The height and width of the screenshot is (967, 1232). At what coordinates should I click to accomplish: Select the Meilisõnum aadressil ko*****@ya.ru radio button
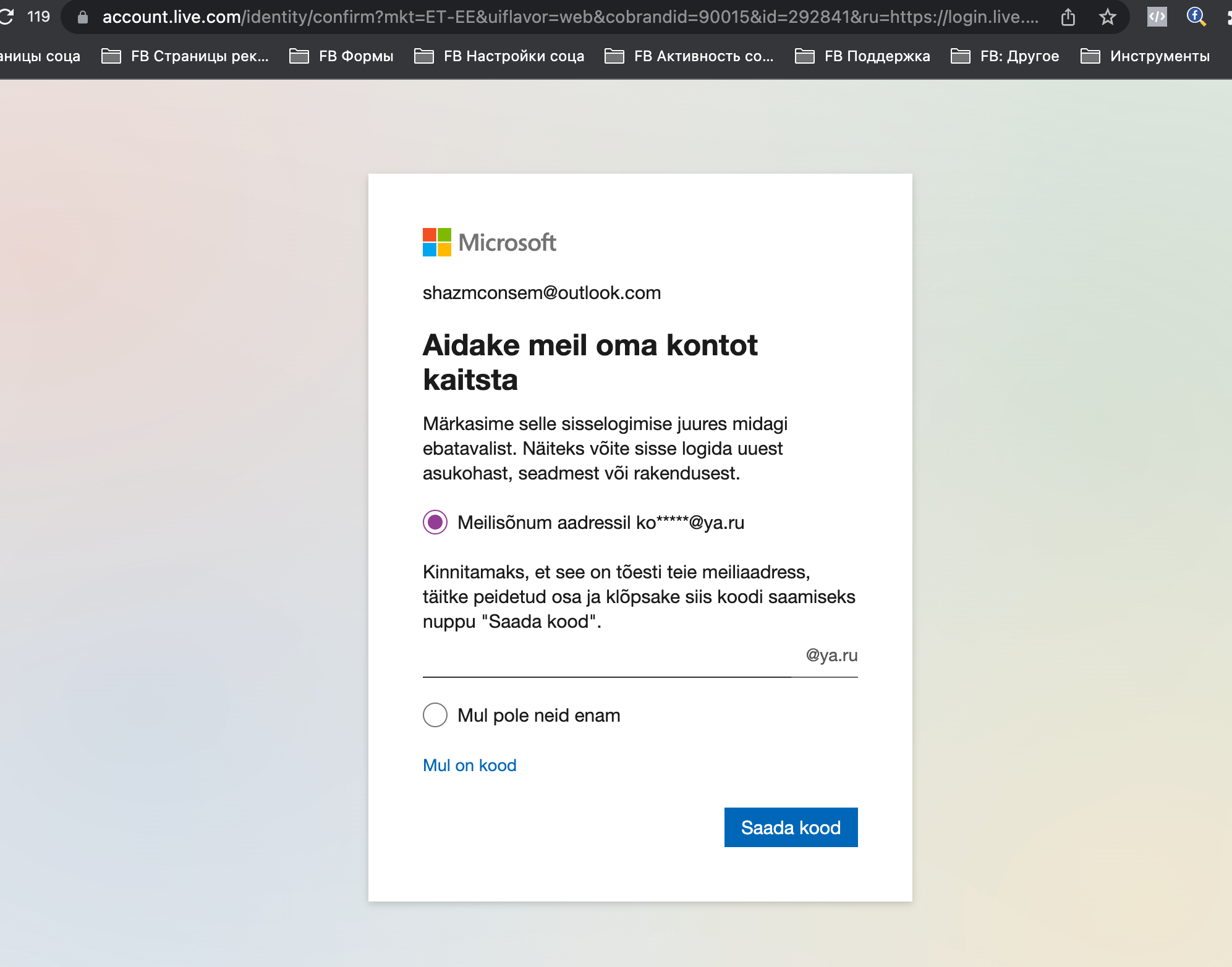(x=435, y=523)
